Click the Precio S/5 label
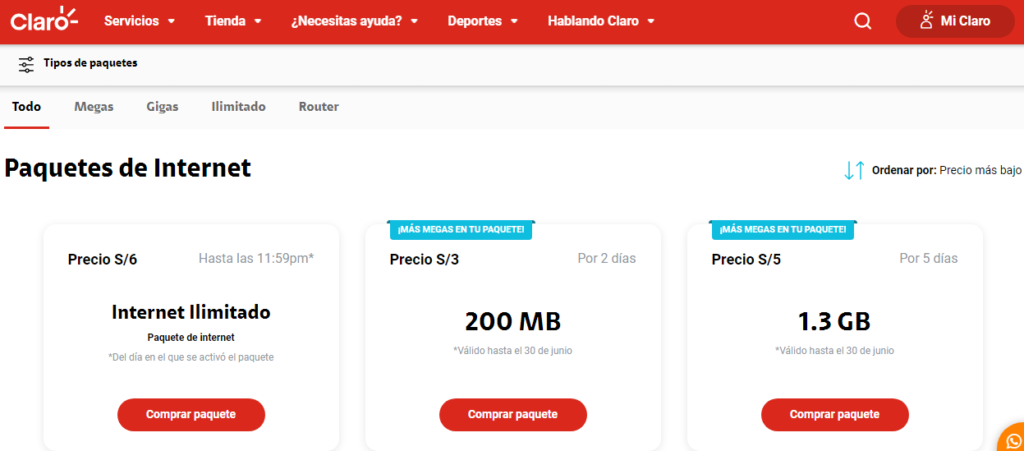Screen dimensions: 1024x451 746,260
